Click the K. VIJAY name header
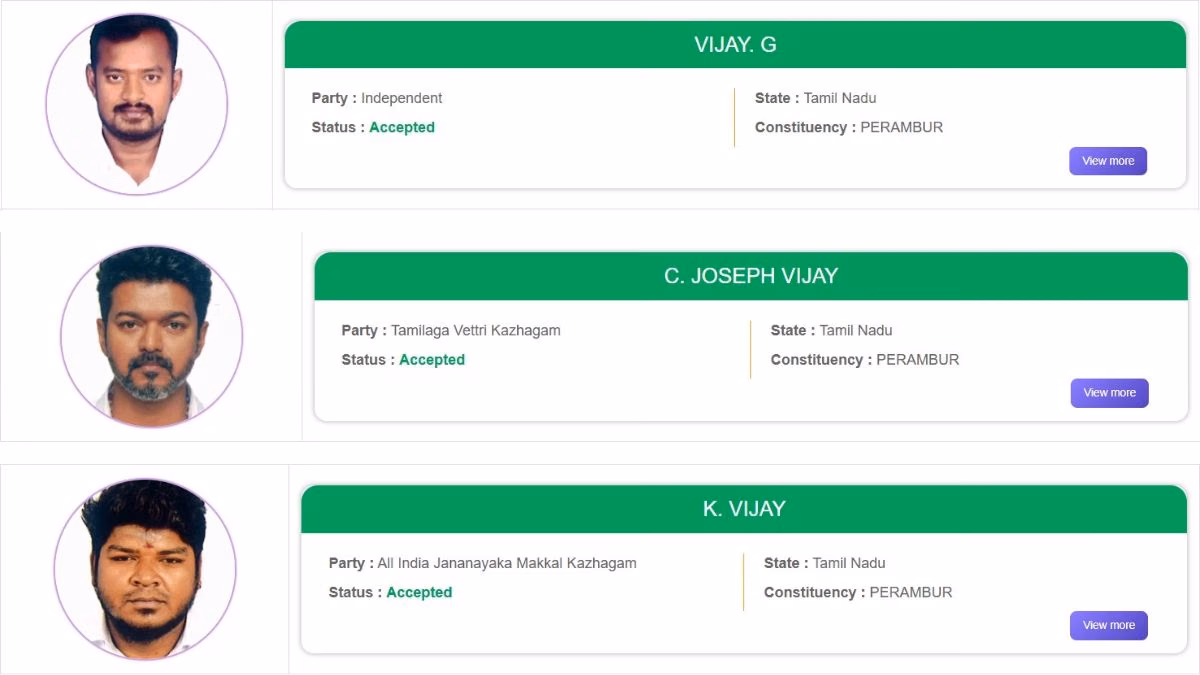 [x=743, y=509]
